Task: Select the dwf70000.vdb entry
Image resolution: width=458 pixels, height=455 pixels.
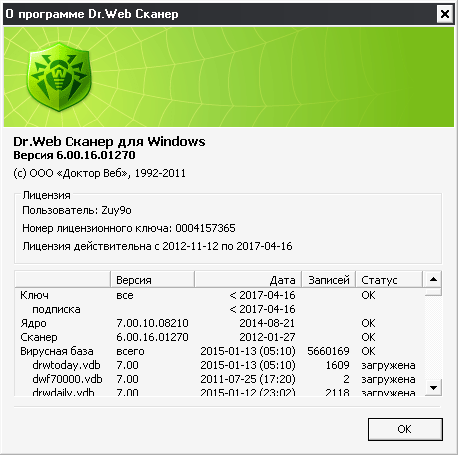Action: click(x=220, y=379)
